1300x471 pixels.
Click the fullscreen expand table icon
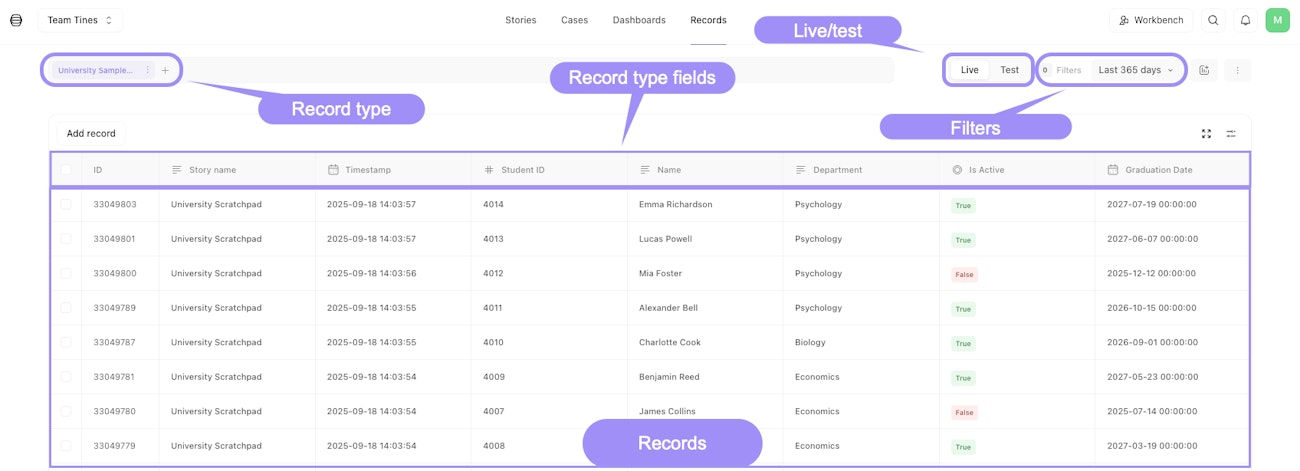pos(1206,133)
